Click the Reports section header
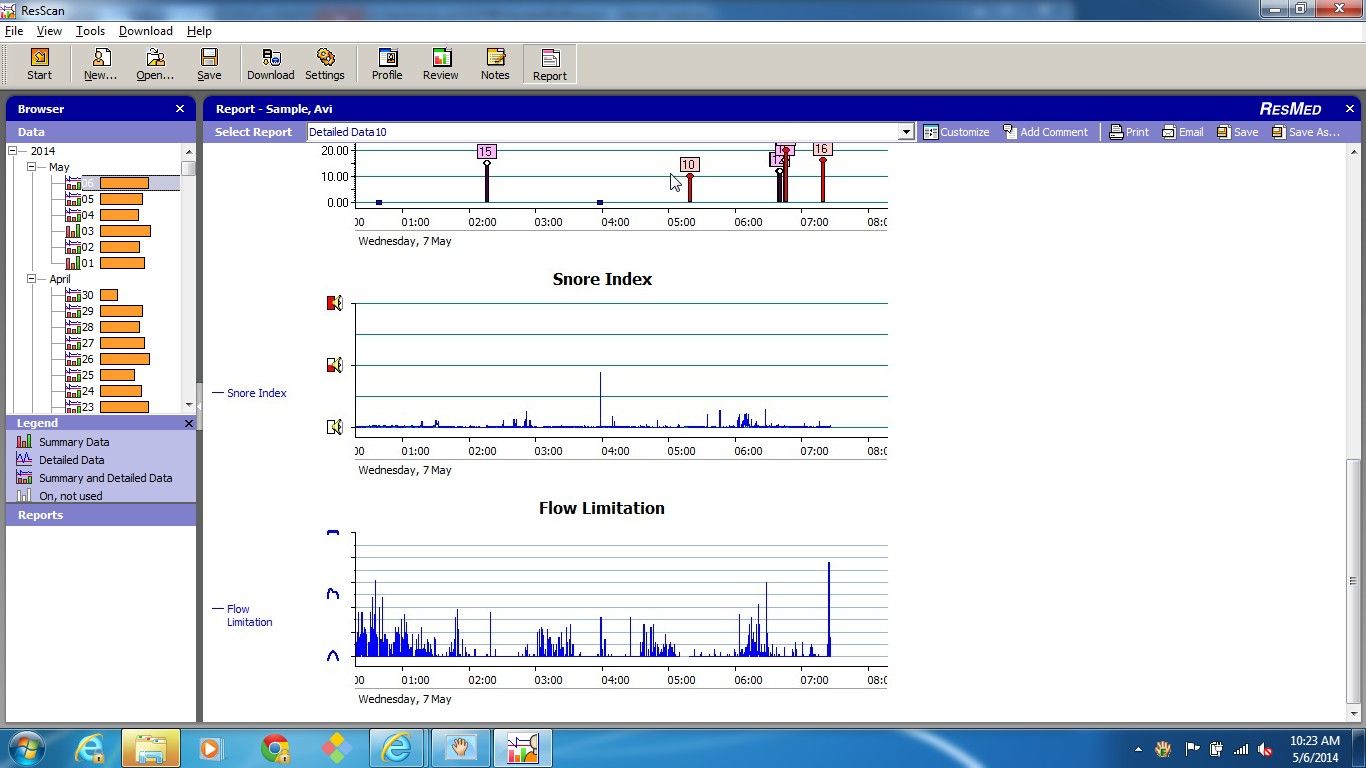Image resolution: width=1366 pixels, height=768 pixels. pos(40,515)
